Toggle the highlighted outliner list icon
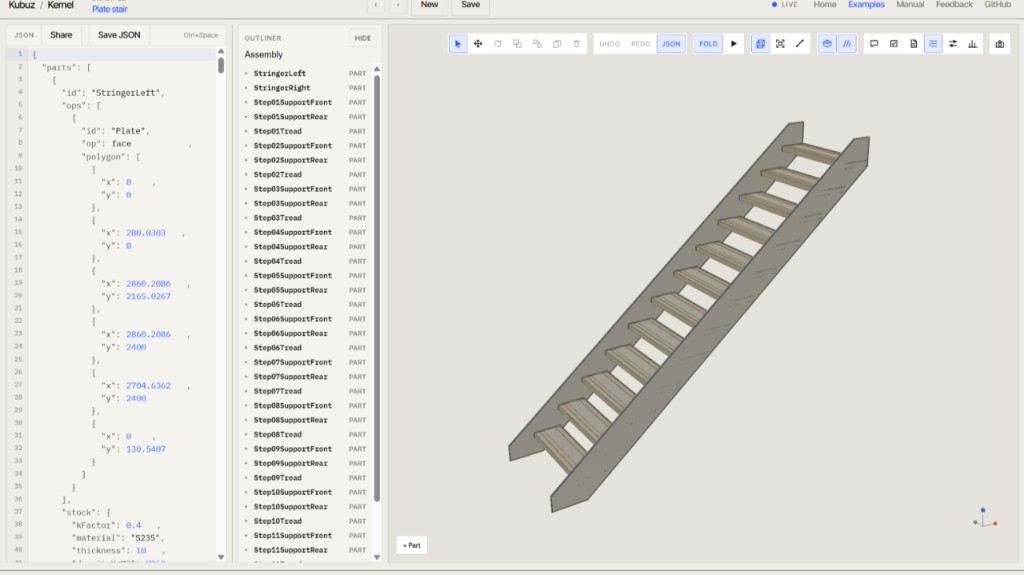 pos(933,44)
